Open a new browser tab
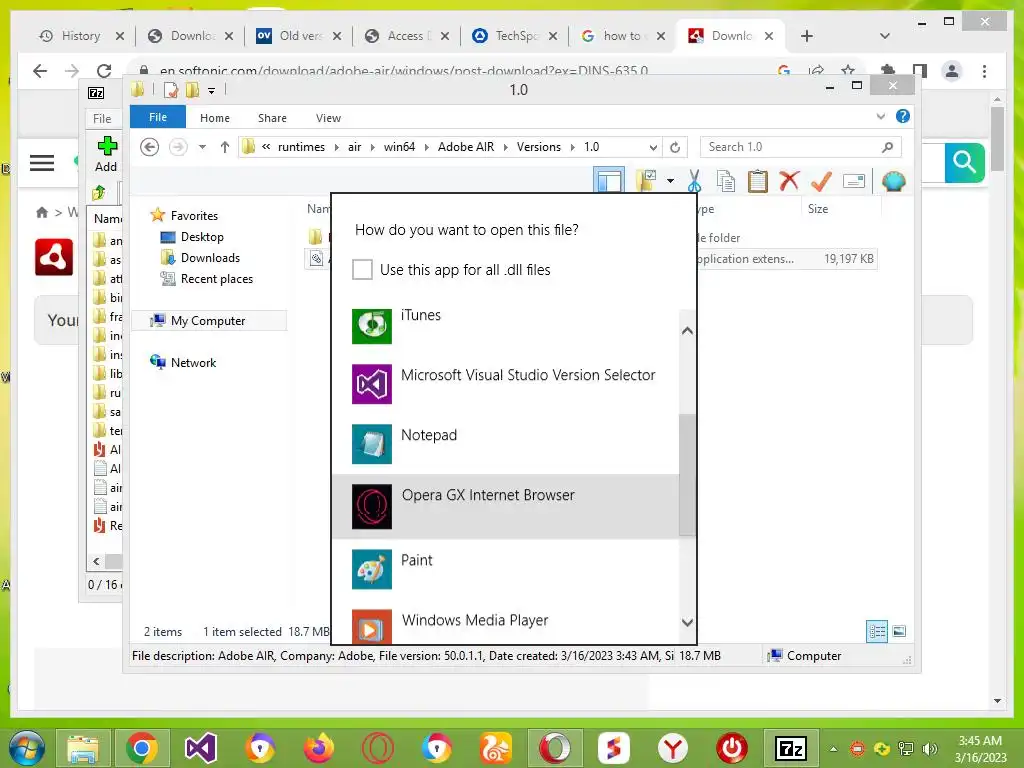 pyautogui.click(x=807, y=36)
